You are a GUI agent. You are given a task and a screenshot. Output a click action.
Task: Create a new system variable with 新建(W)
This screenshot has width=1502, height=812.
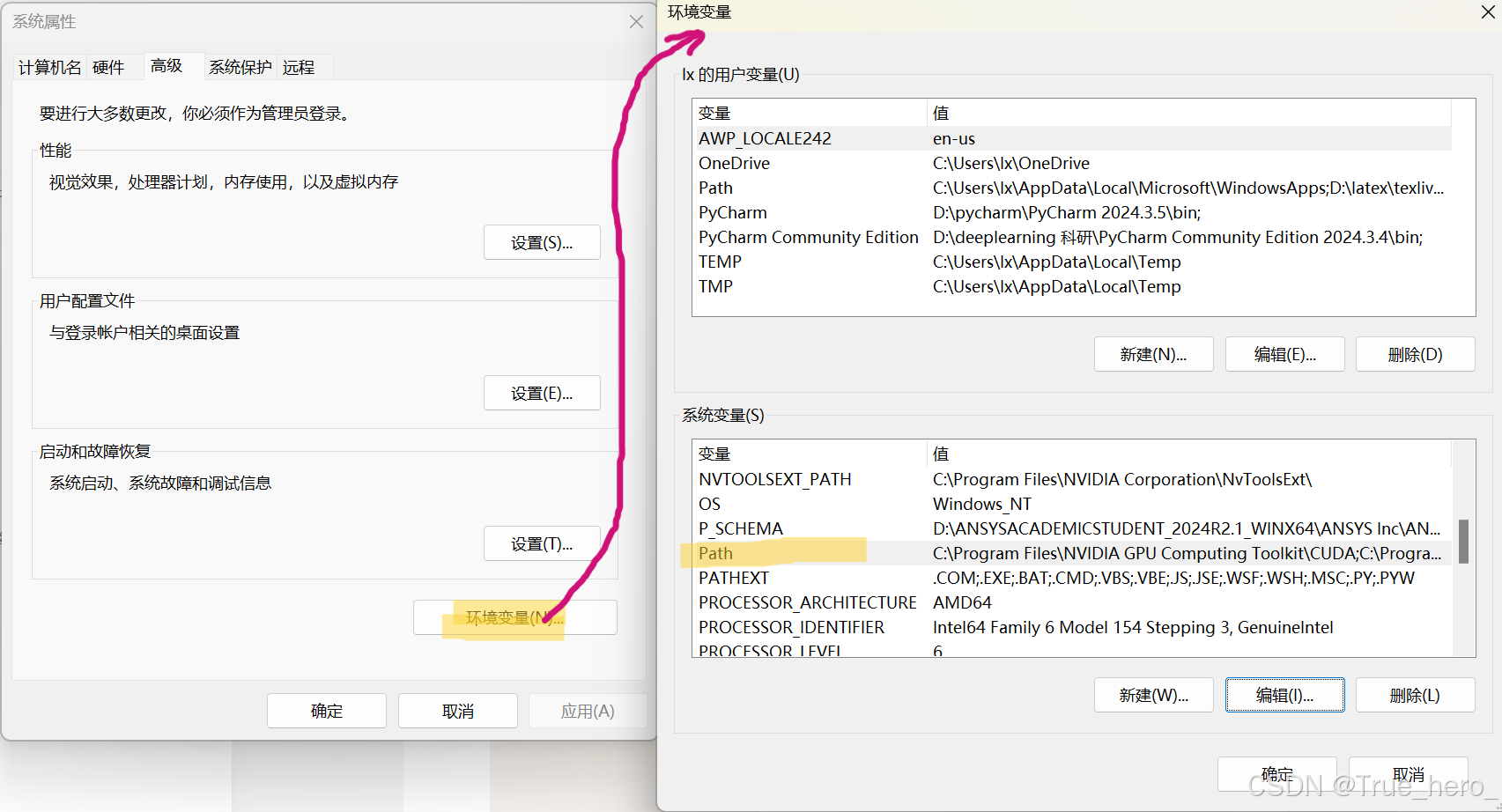tap(1153, 695)
